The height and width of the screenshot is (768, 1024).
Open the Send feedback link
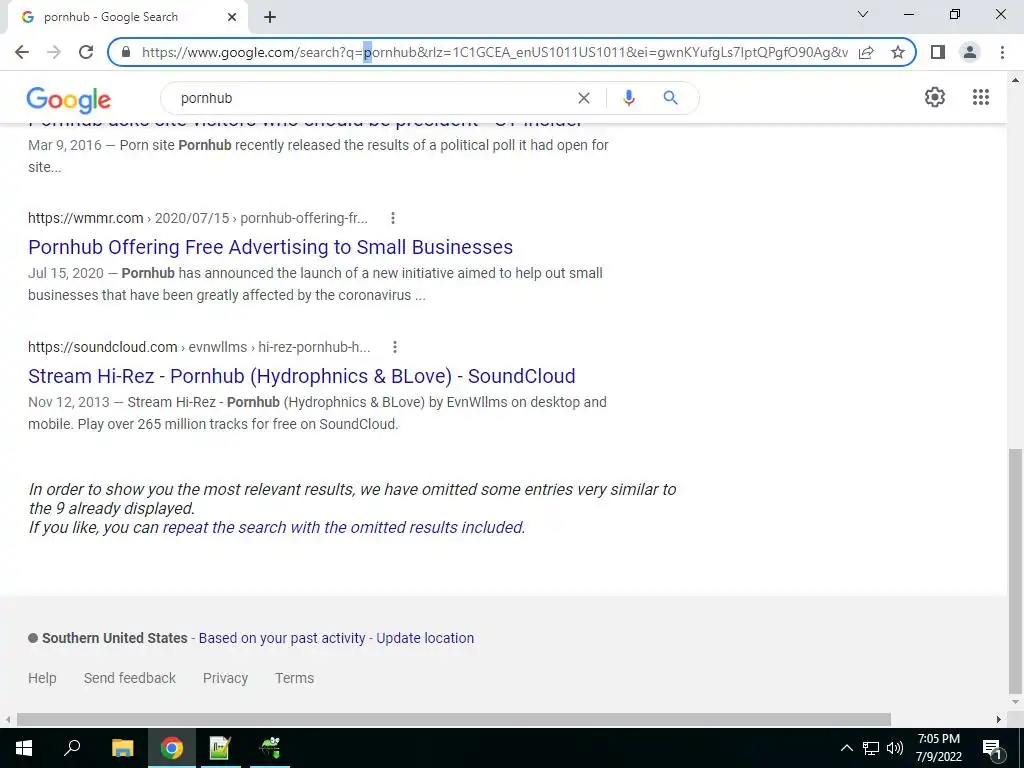click(129, 678)
